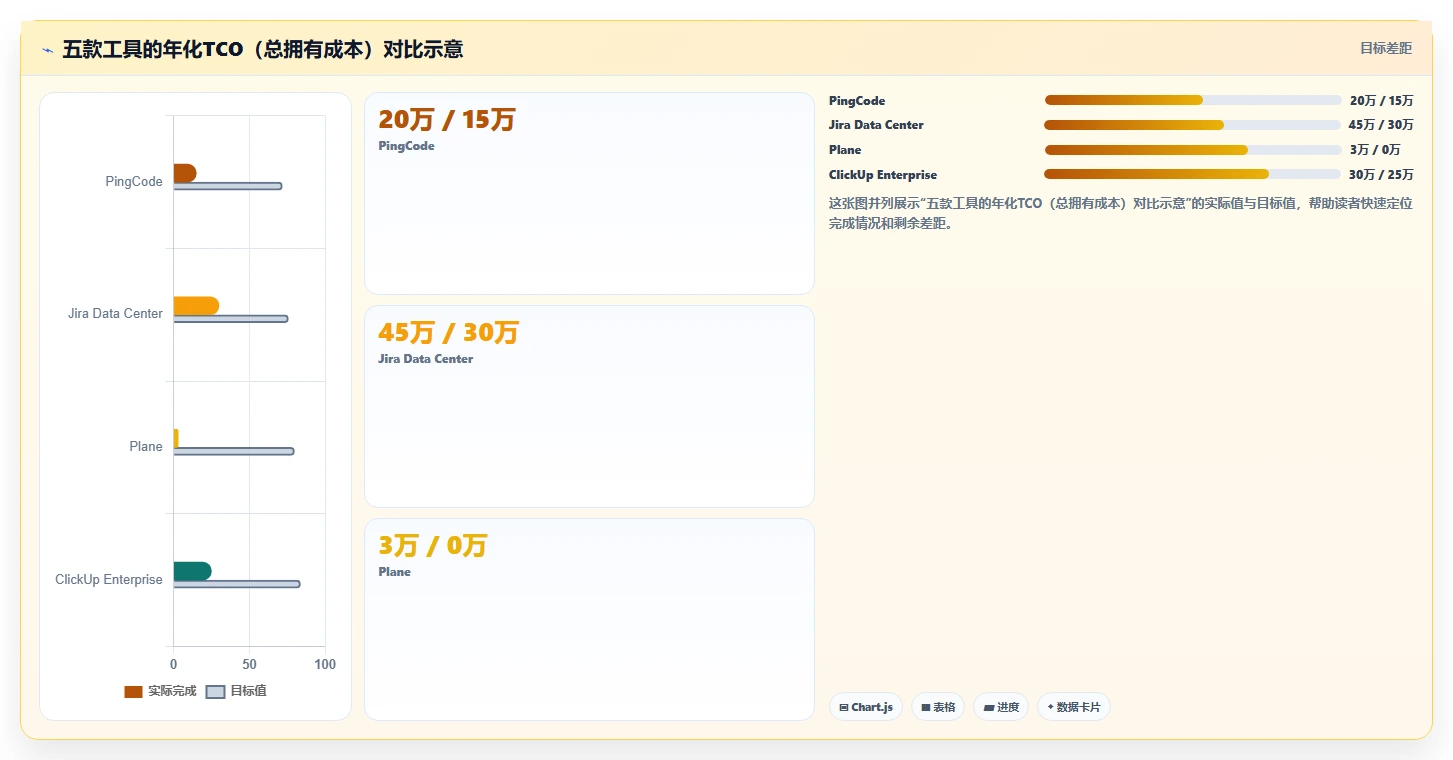Screen dimensions: 1453x760
Task: Click the Plane progress bar
Action: [1193, 150]
